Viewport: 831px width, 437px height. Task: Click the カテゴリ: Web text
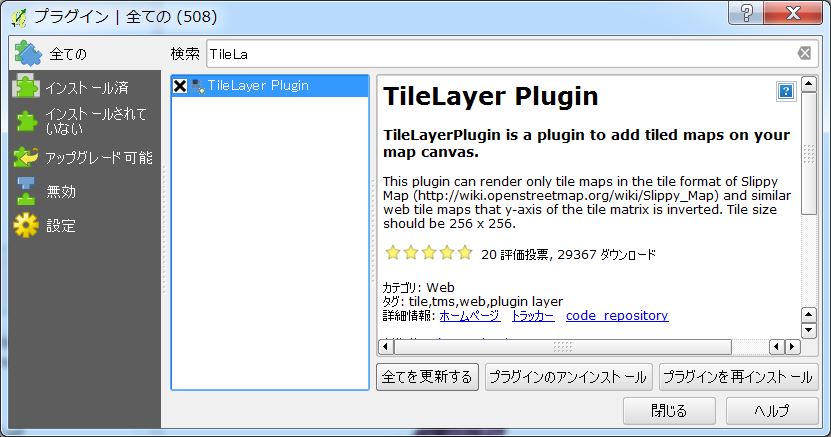click(x=419, y=288)
